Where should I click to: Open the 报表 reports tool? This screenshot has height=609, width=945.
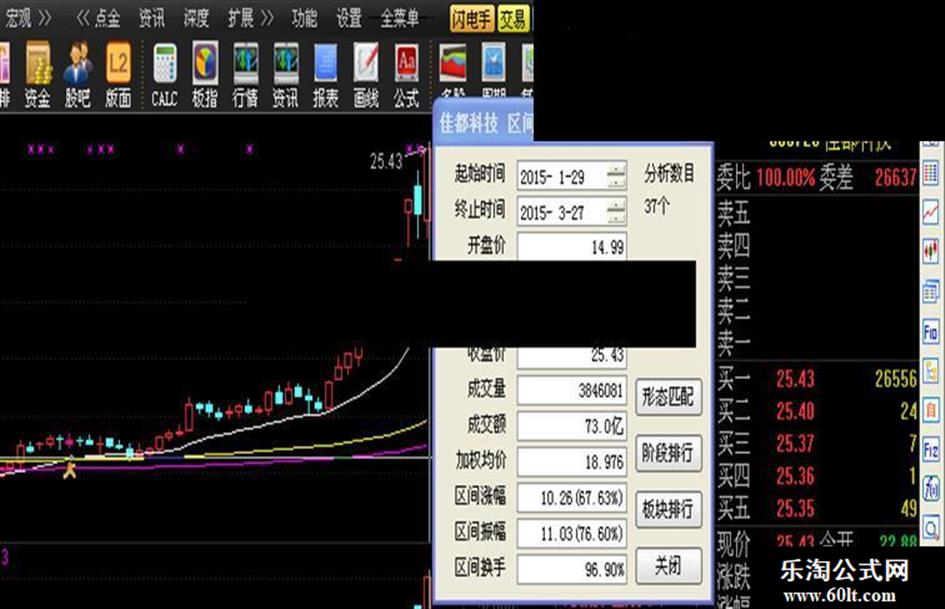click(x=326, y=75)
